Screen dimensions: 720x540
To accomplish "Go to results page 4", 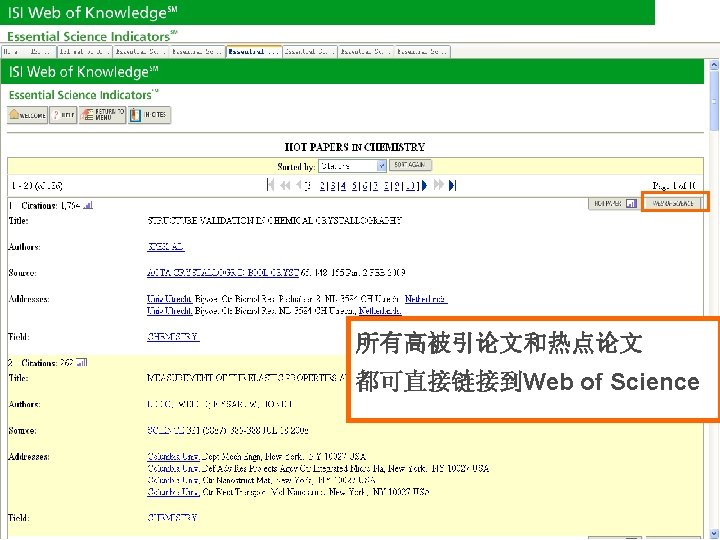I will tap(343, 186).
